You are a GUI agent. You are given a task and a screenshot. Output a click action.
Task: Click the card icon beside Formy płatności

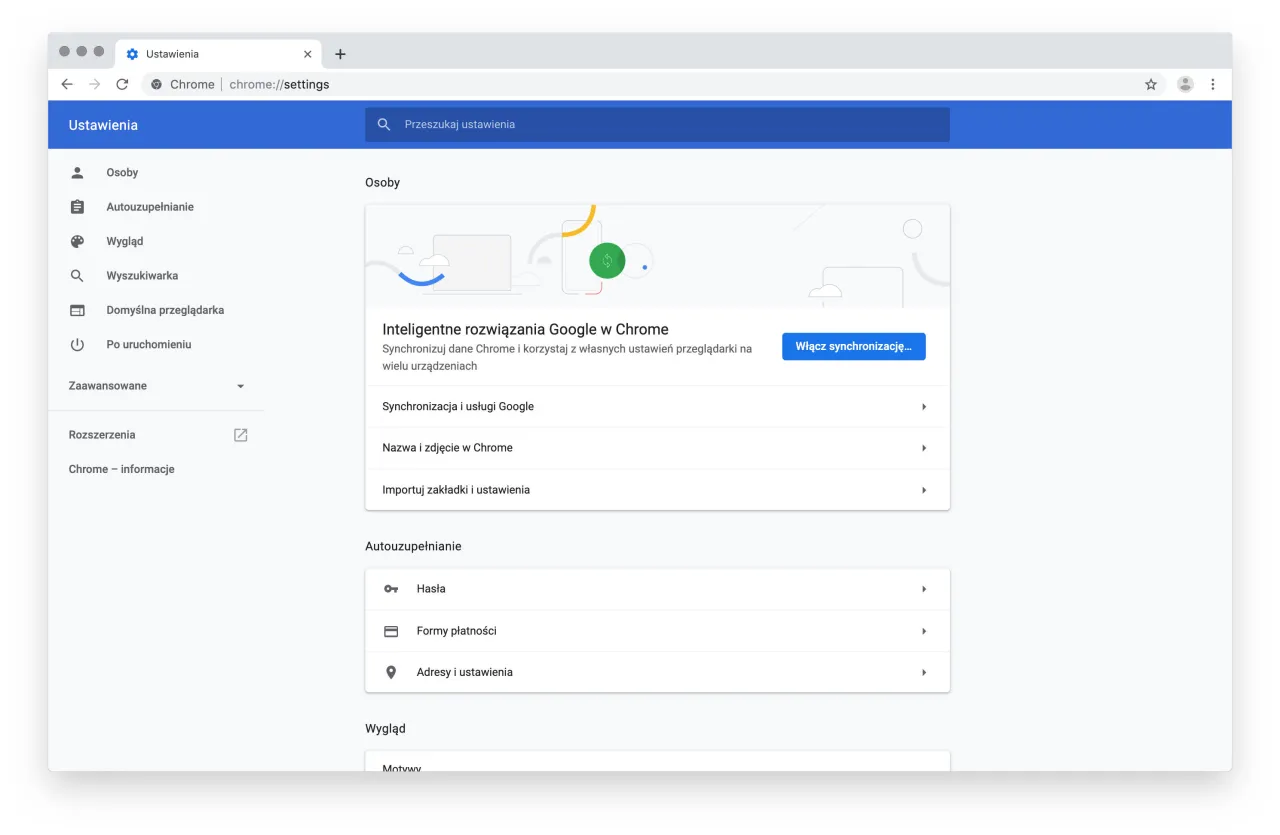pos(391,630)
